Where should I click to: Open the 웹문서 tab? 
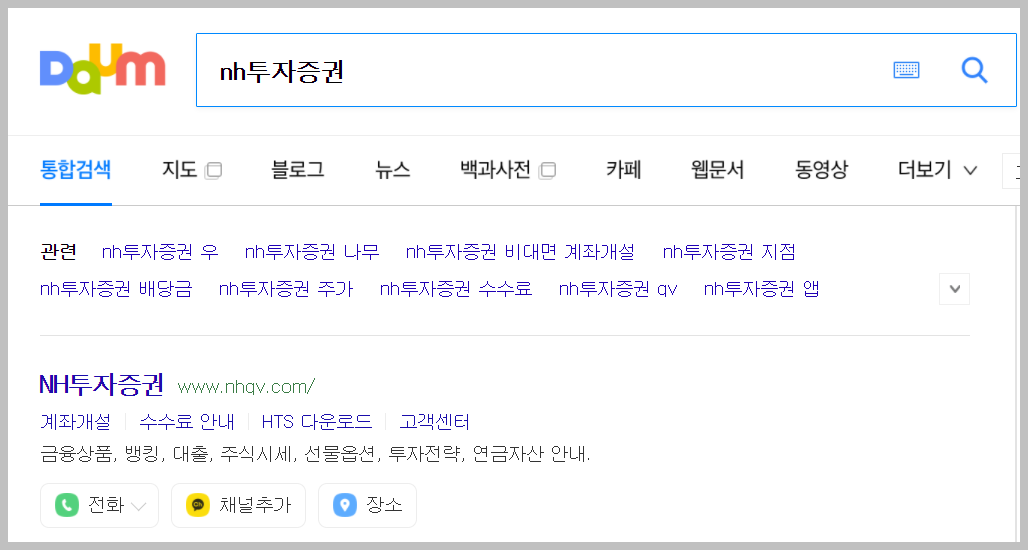[x=717, y=170]
